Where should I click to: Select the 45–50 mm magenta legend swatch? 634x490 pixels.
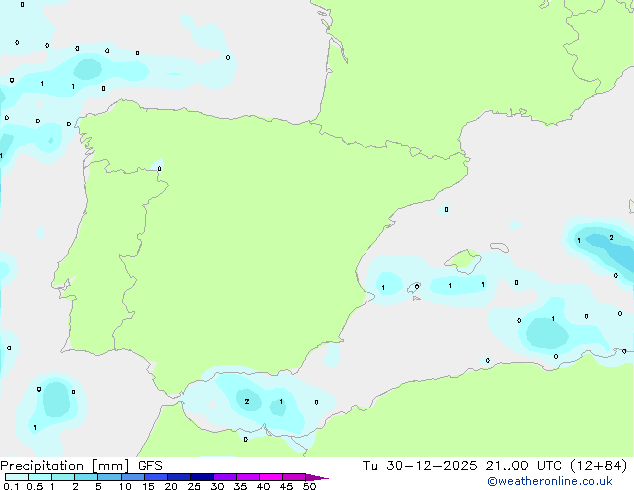(x=294, y=477)
